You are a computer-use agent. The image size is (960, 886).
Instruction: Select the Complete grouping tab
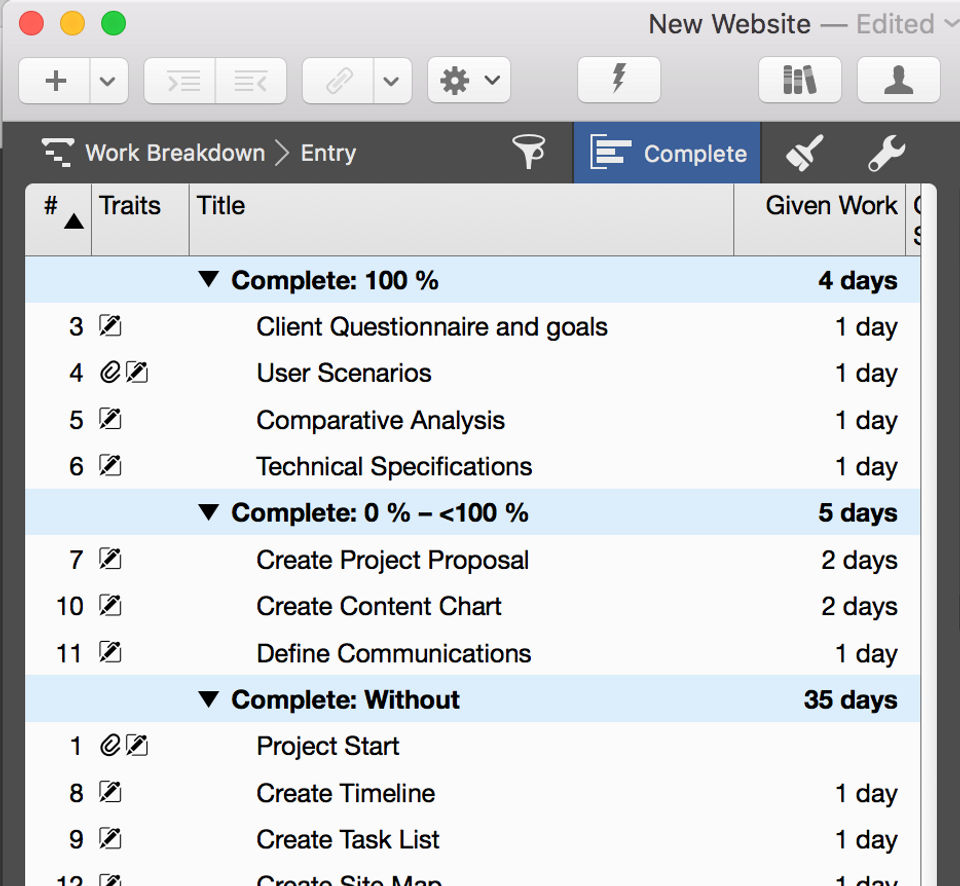pos(668,153)
